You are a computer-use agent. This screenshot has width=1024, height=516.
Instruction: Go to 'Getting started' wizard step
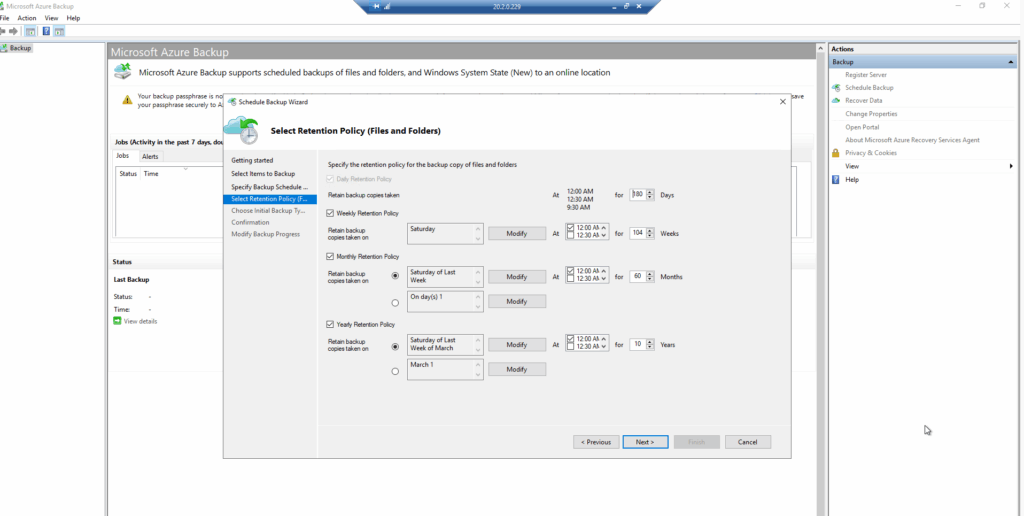tap(252, 161)
